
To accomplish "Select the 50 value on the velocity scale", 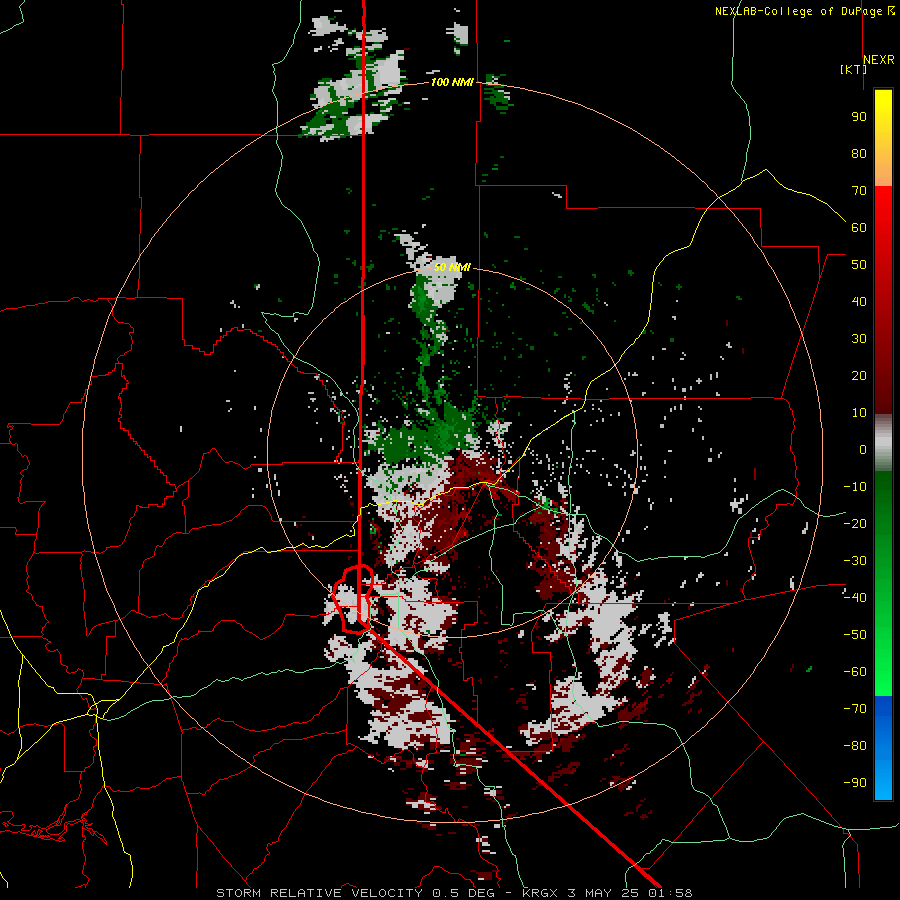I will [x=859, y=265].
